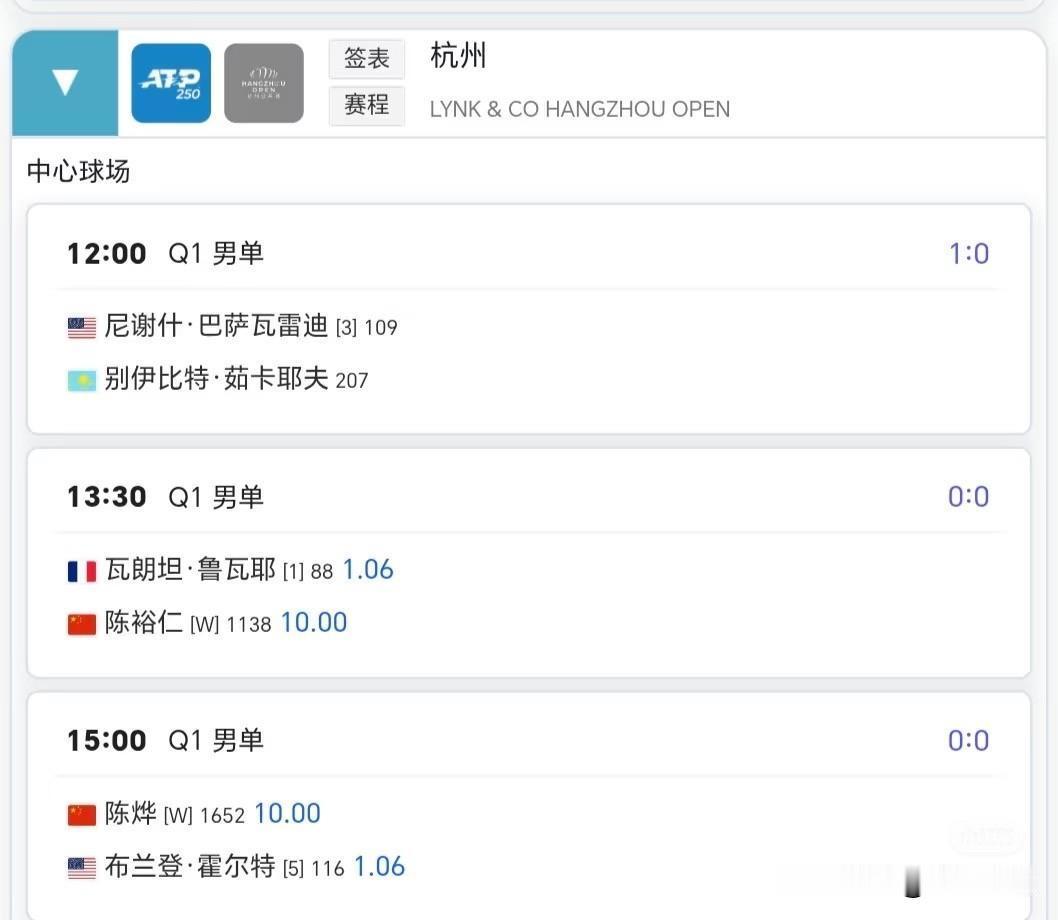
Task: Select odds 1.06 for 布兰登·霍尔特
Action: [x=379, y=867]
